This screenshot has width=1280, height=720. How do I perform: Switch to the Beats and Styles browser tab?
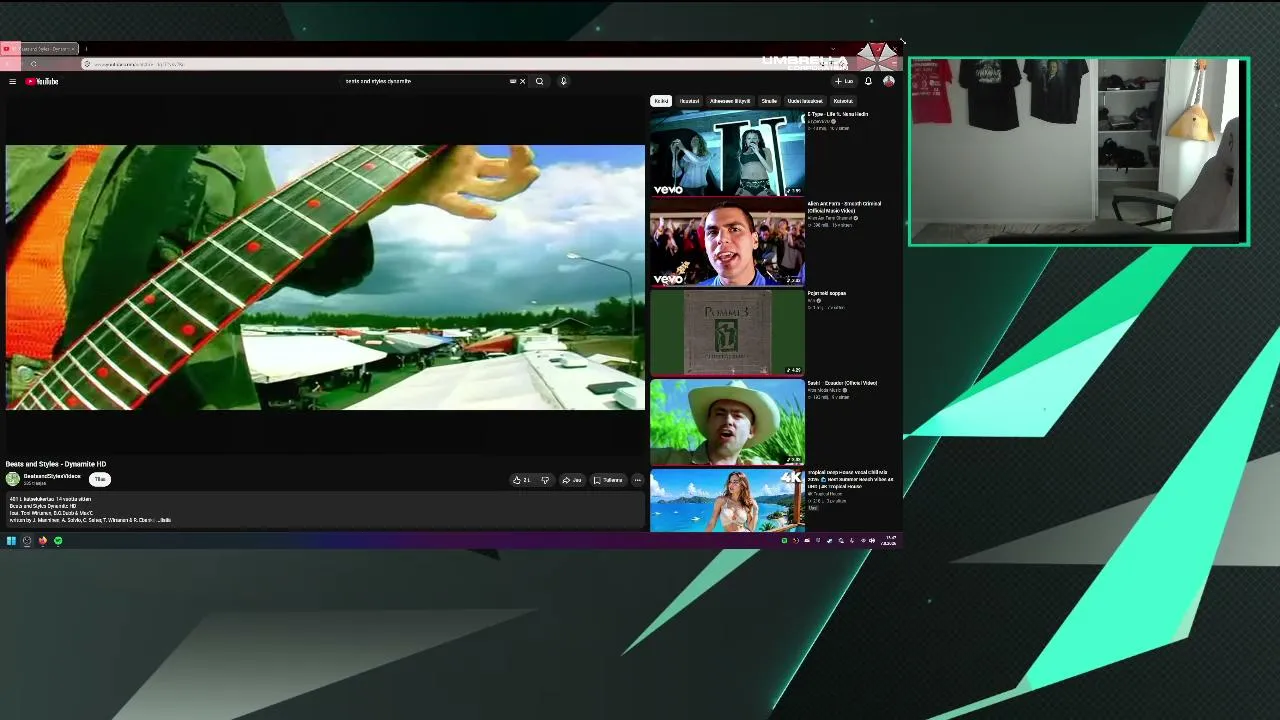pyautogui.click(x=40, y=48)
